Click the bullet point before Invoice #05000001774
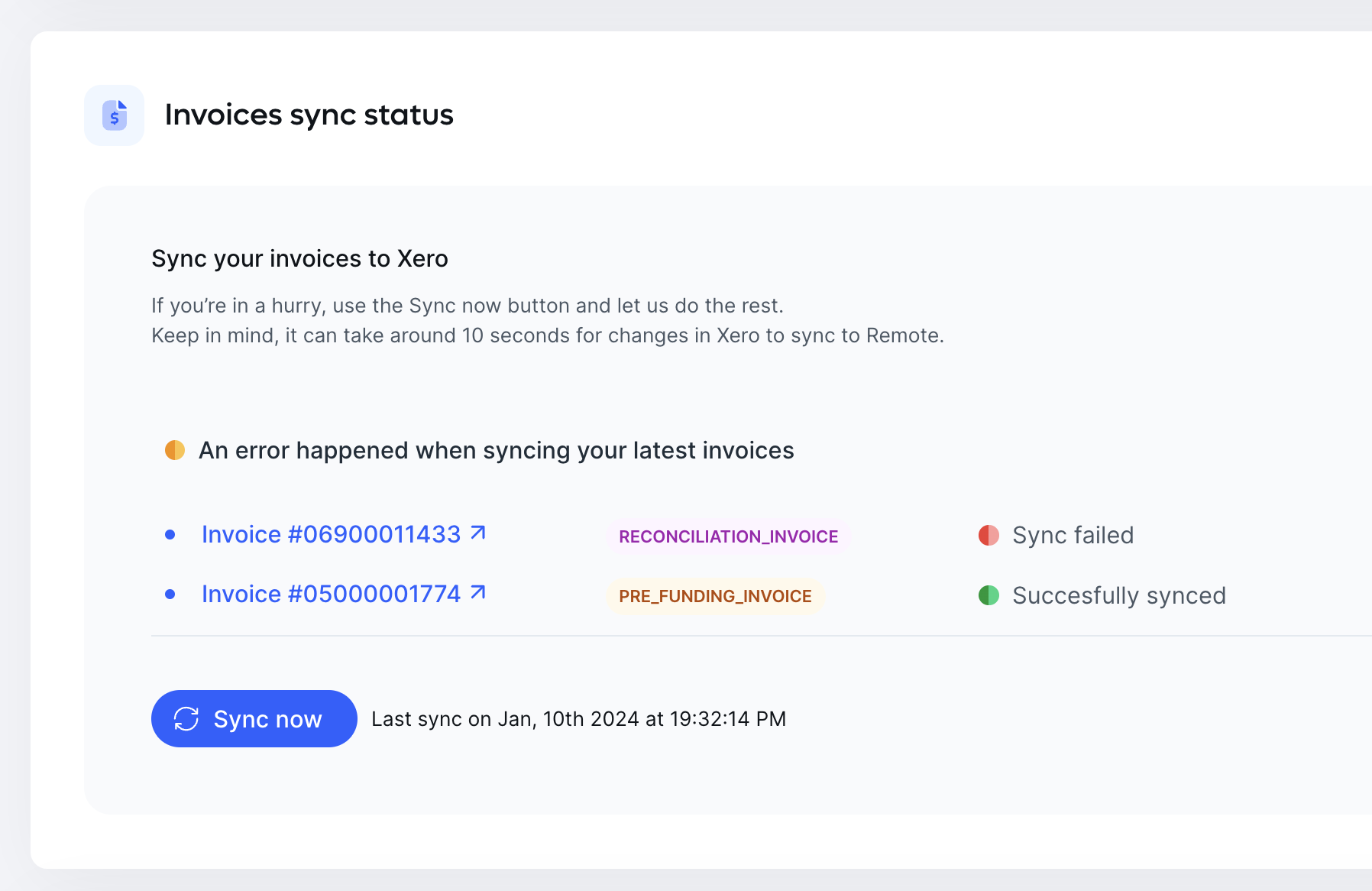Viewport: 1372px width, 891px height. click(x=170, y=595)
